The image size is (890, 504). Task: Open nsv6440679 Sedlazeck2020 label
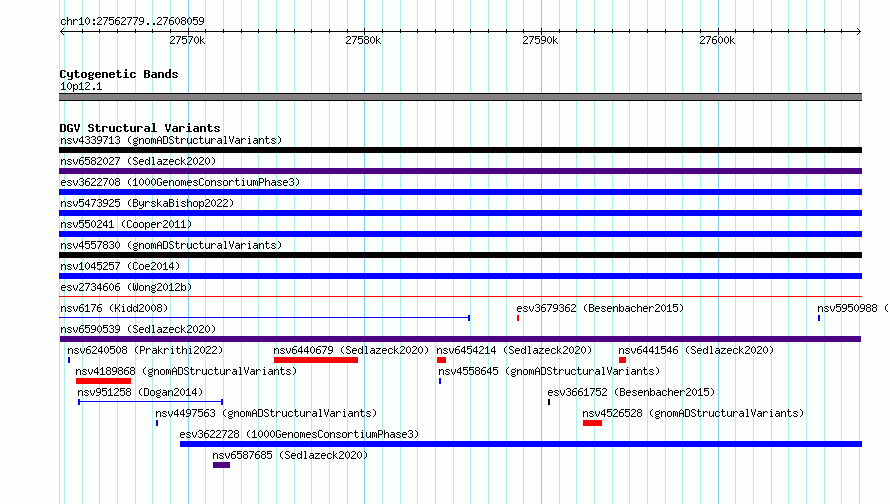click(351, 350)
